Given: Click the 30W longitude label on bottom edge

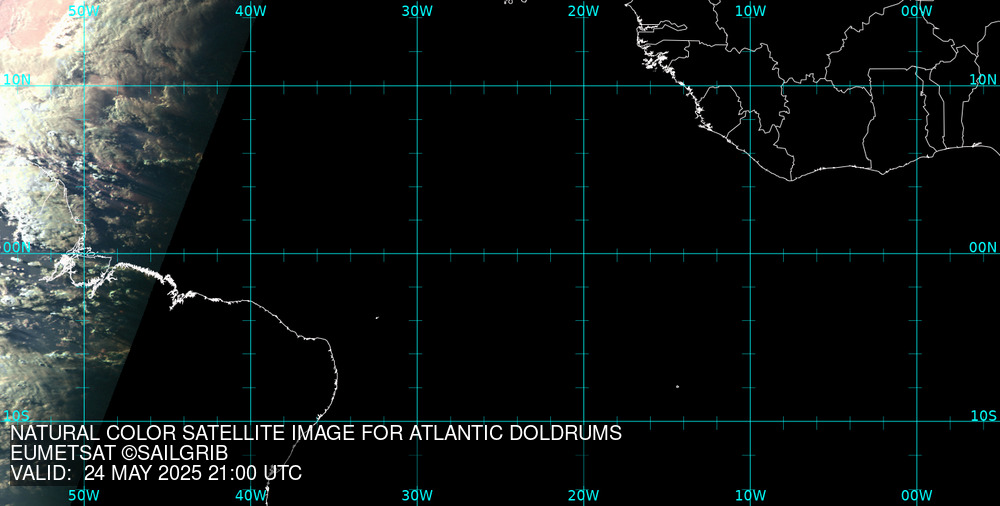Looking at the screenshot, I should pos(418,496).
